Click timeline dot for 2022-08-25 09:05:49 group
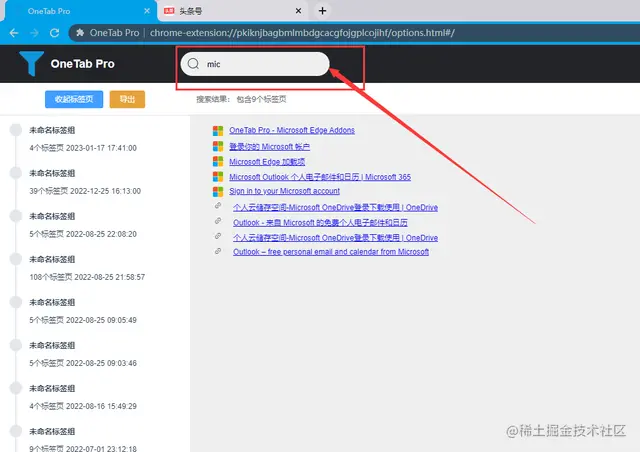This screenshot has width=640, height=452. (16, 302)
